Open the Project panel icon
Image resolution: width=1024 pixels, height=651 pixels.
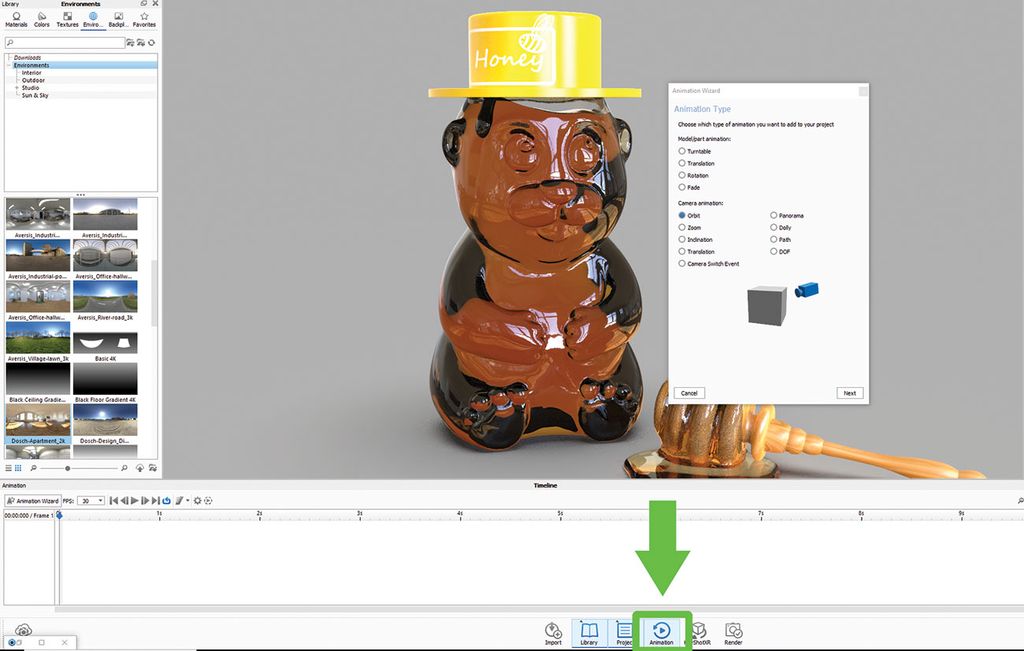pos(624,631)
